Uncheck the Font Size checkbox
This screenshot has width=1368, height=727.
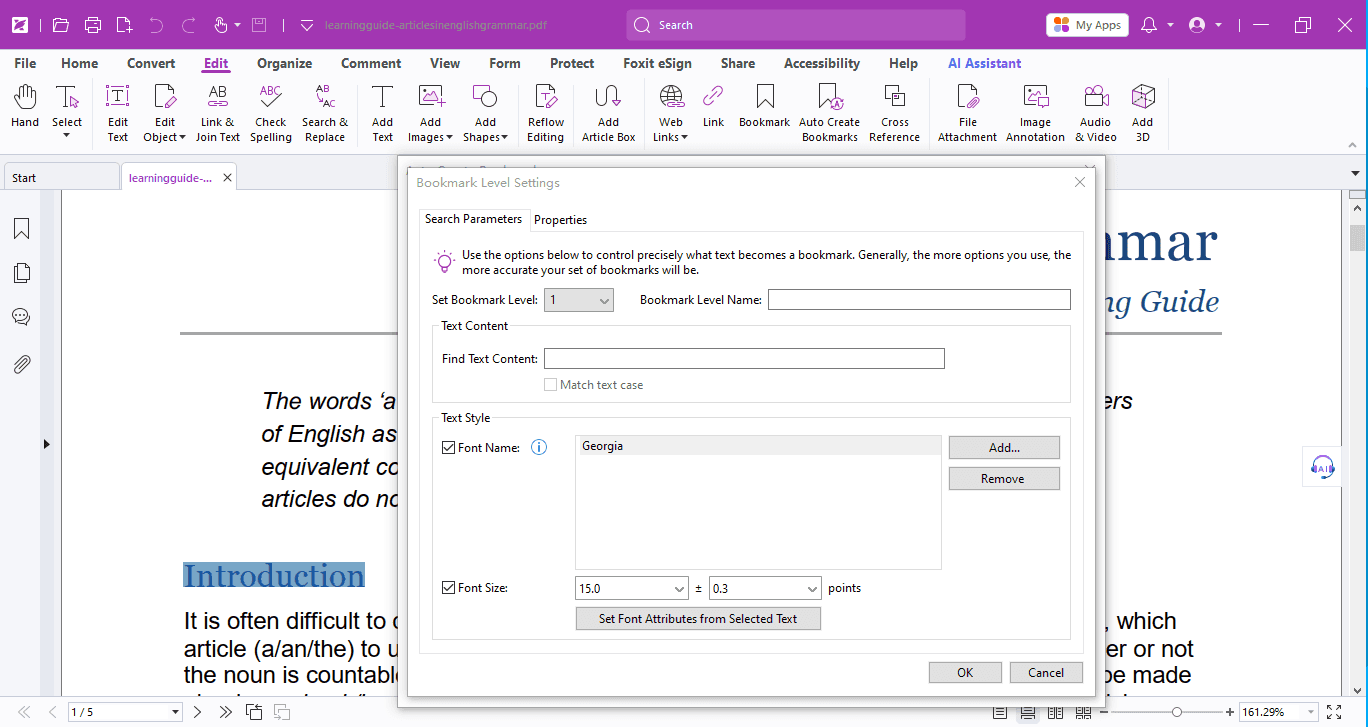[448, 588]
